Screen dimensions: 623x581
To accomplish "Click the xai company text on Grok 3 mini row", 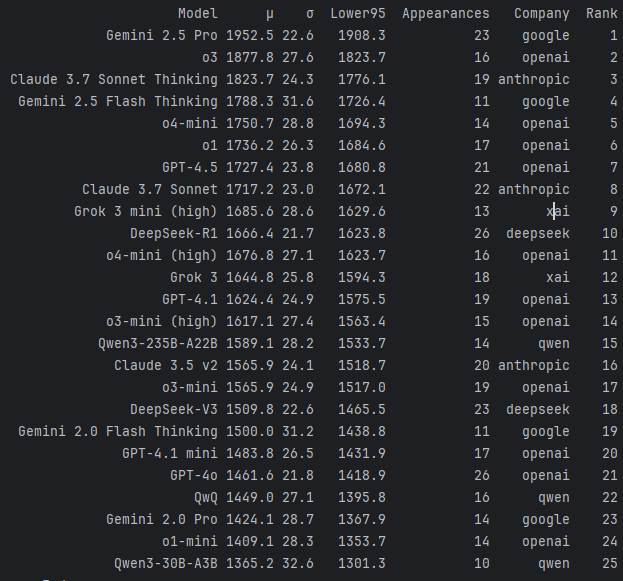I will 558,212.
